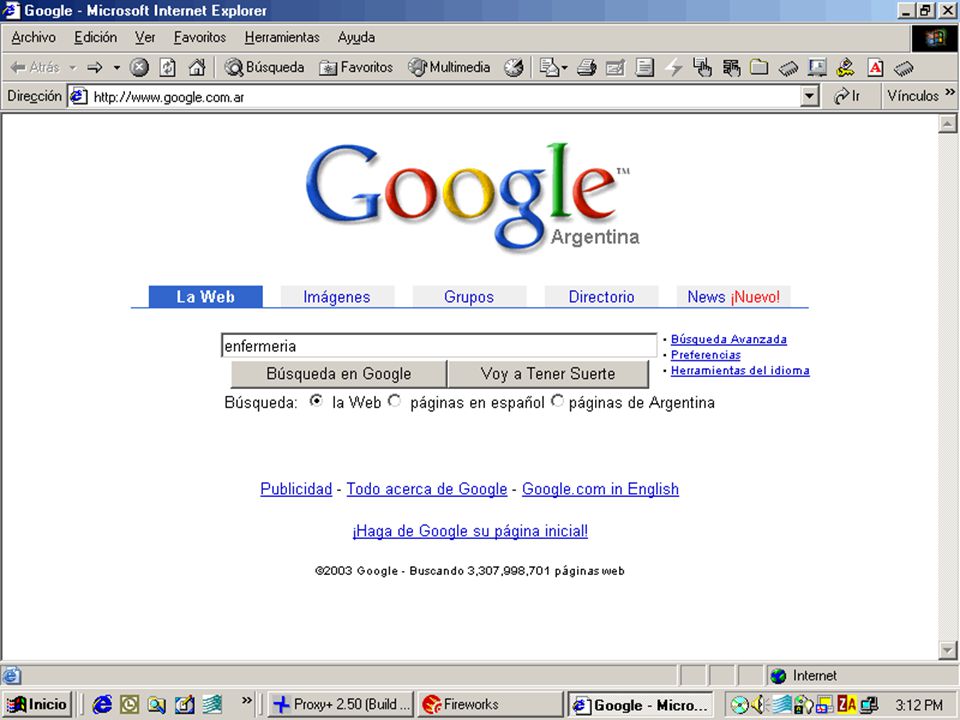The width and height of the screenshot is (960, 720).
Task: Open the Multimedia toolbar button
Action: pyautogui.click(x=449, y=67)
